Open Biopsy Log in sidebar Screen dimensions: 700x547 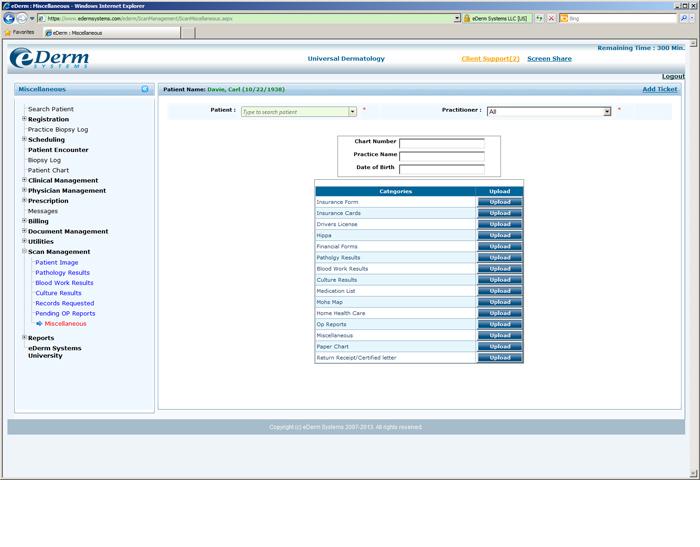(x=44, y=160)
